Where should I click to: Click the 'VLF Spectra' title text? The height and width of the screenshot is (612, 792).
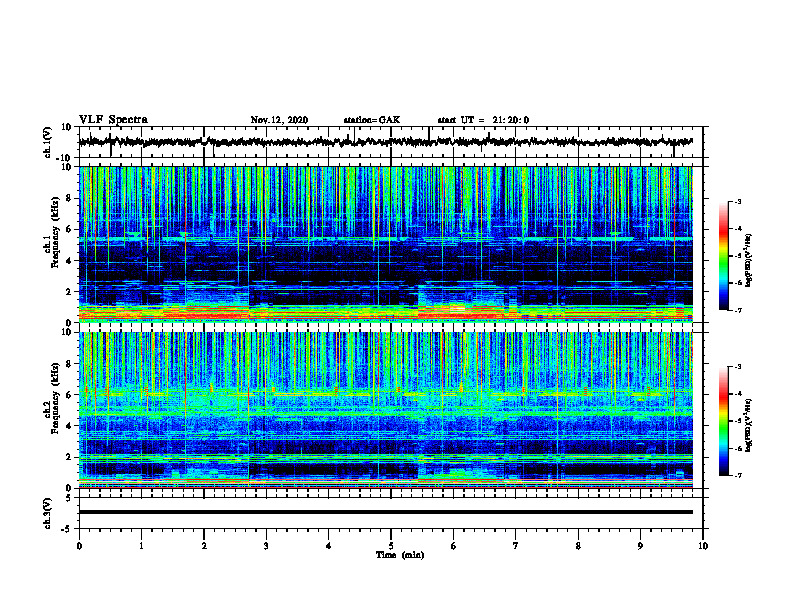tap(113, 119)
